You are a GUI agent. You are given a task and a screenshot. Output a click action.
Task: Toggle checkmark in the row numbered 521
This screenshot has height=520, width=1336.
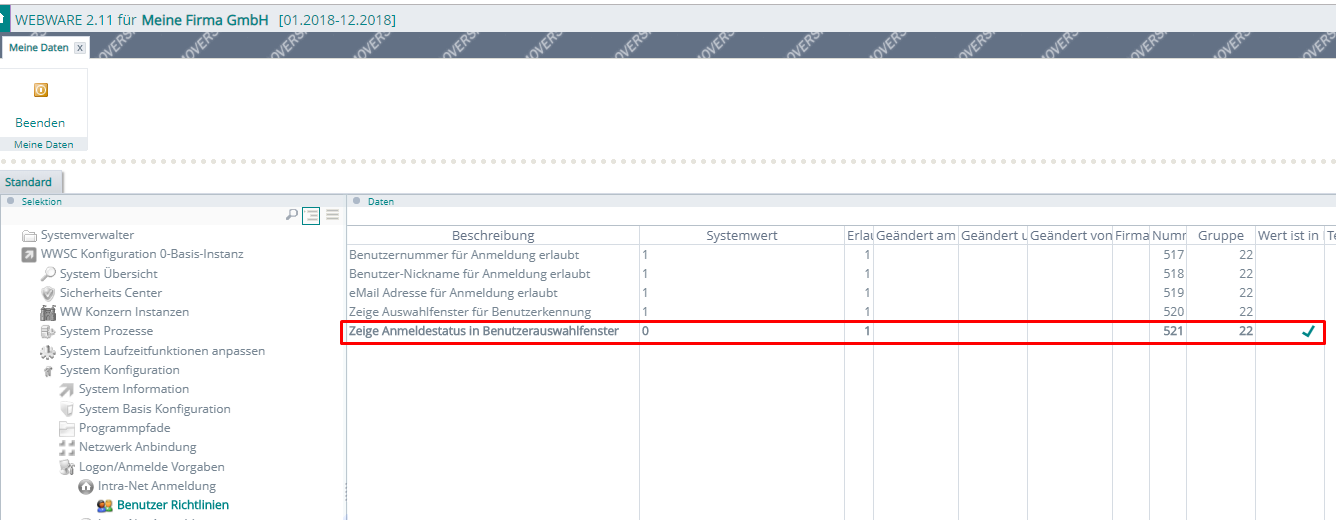pos(1308,332)
